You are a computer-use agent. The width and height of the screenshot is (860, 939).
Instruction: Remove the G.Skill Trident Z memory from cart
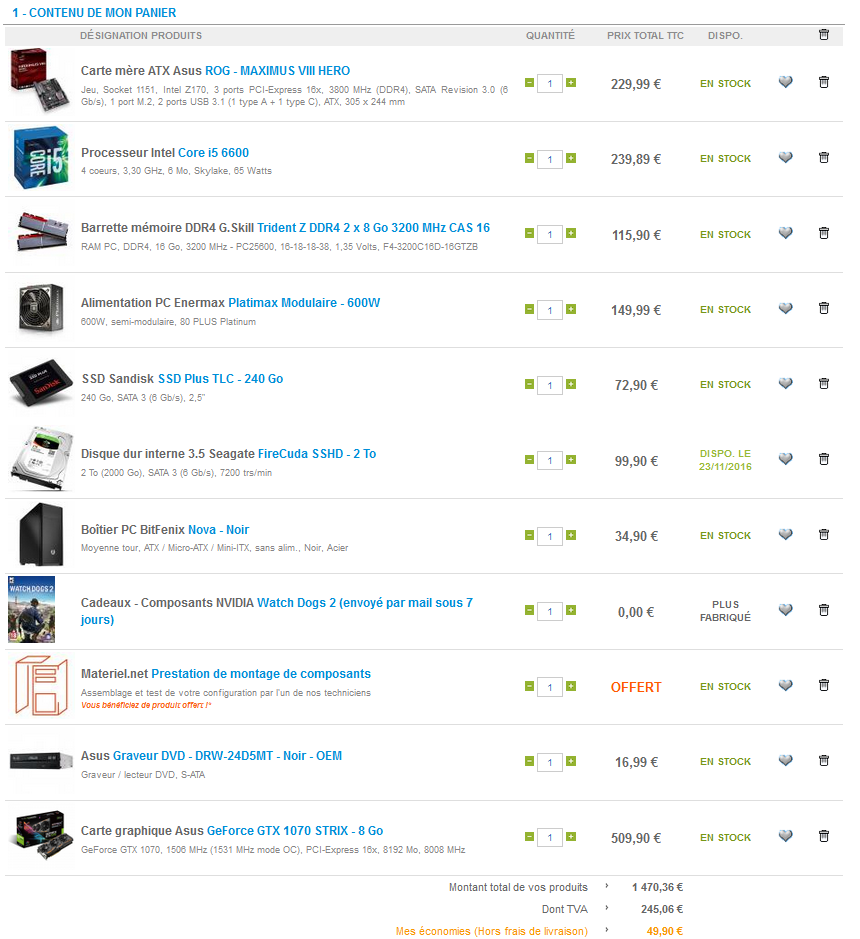tap(823, 233)
